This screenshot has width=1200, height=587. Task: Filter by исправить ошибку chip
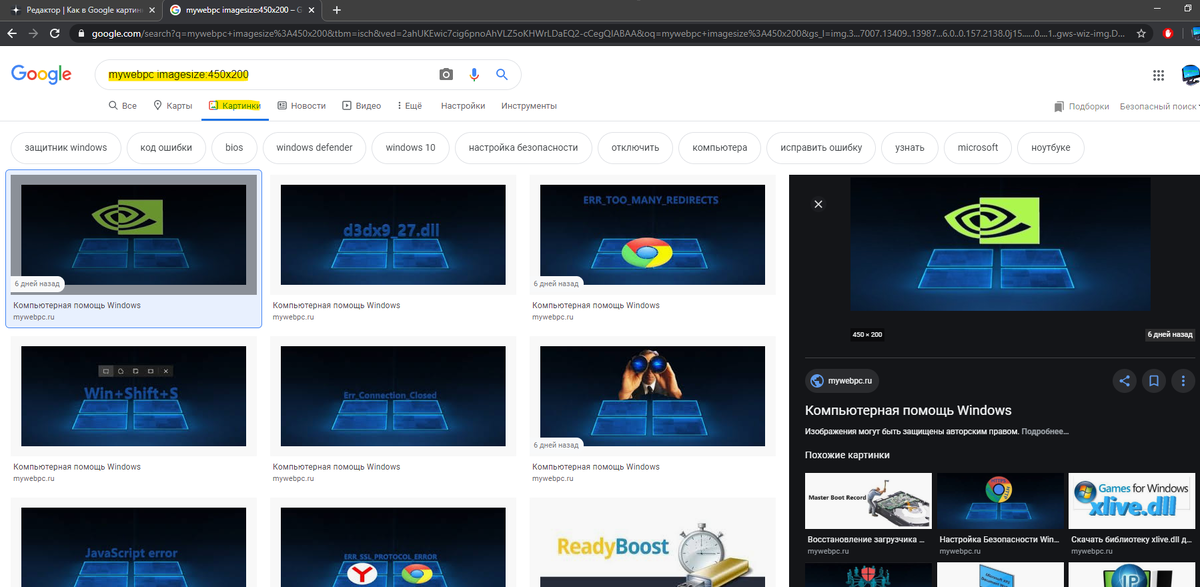(821, 148)
